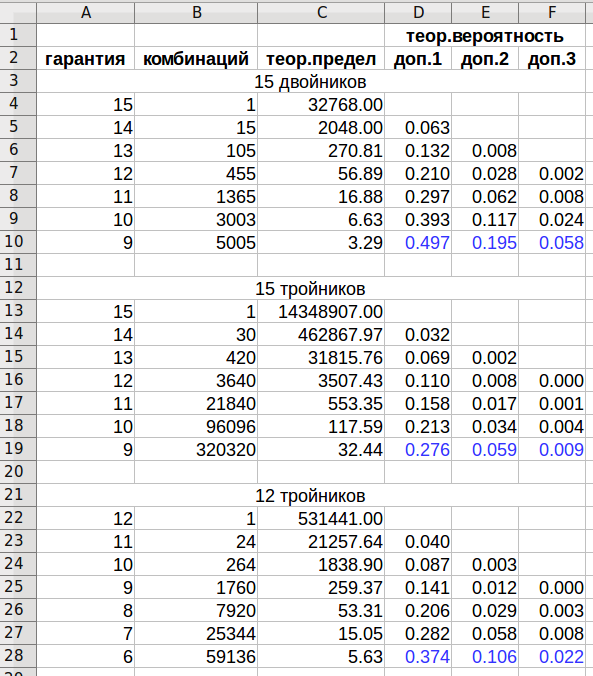Click the '12 тройников' section title
Image resolution: width=593 pixels, height=676 pixels.
click(311, 495)
